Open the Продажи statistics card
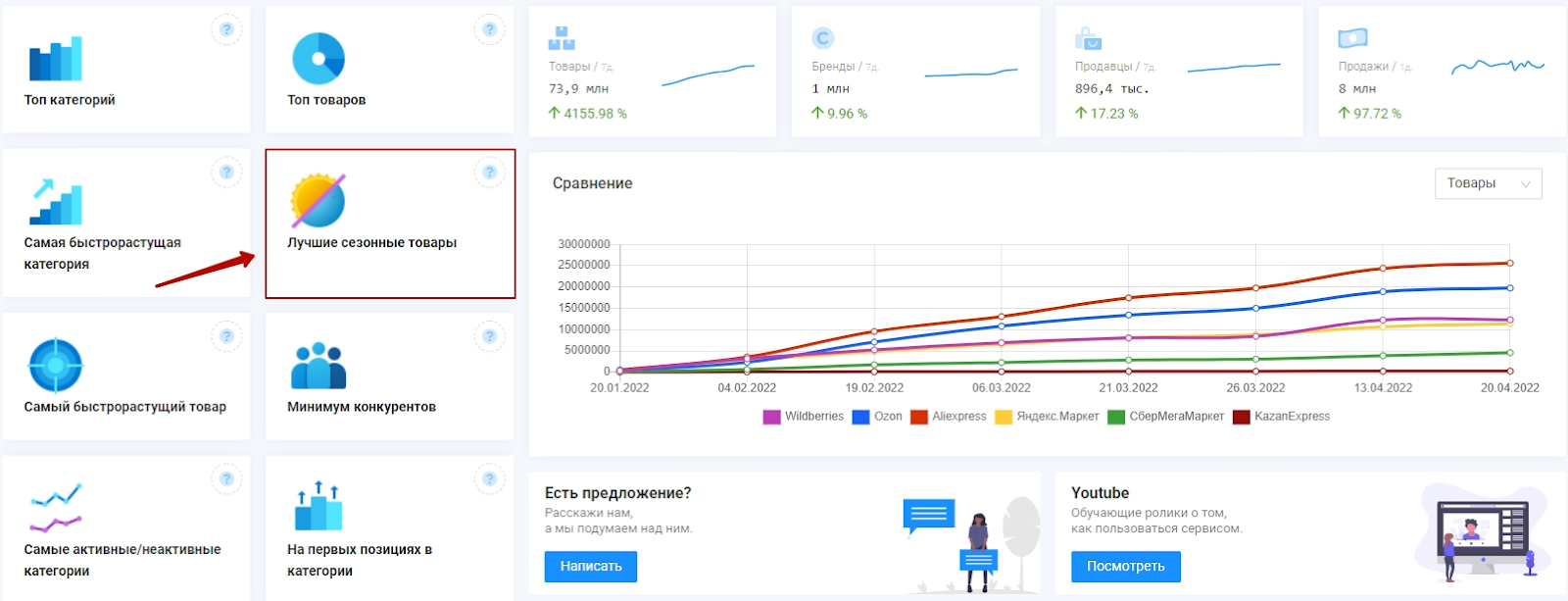The width and height of the screenshot is (1568, 601). (x=1442, y=72)
